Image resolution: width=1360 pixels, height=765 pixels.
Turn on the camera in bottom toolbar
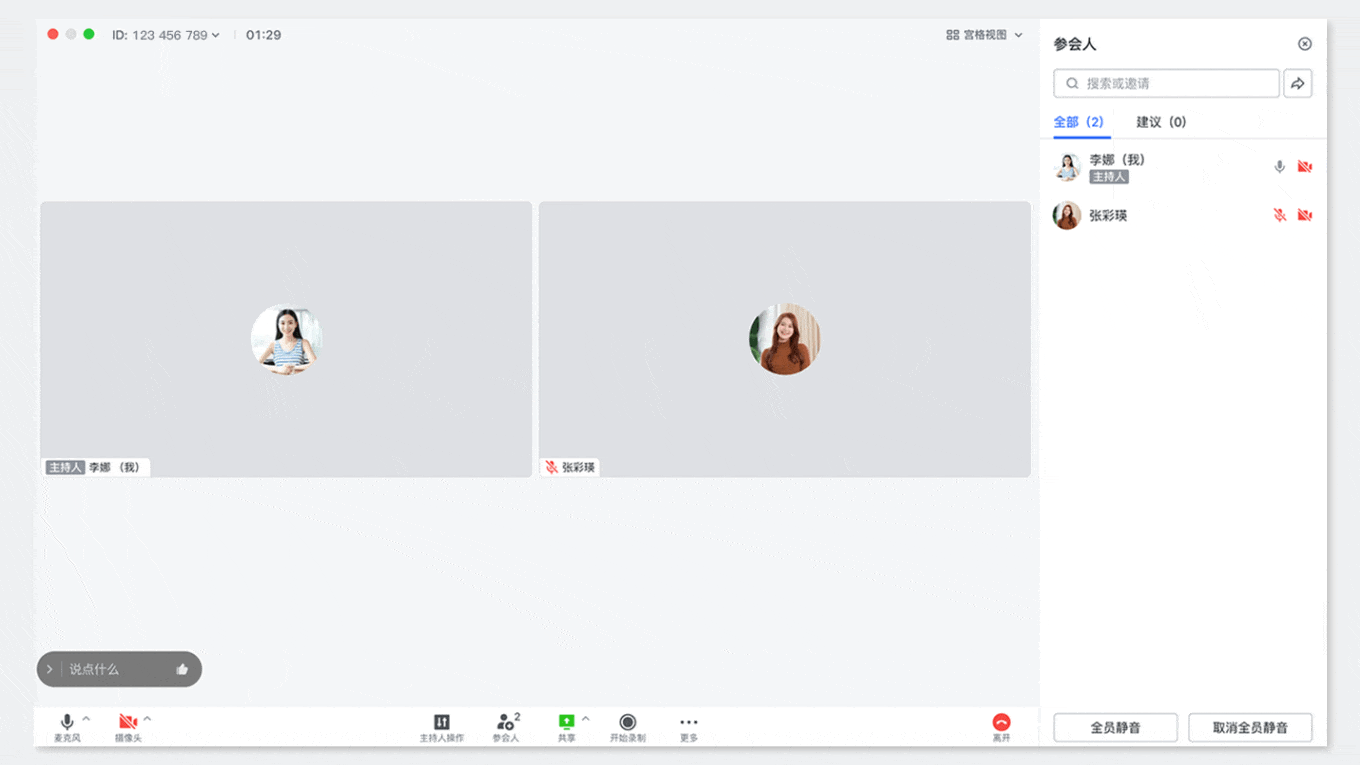127,722
